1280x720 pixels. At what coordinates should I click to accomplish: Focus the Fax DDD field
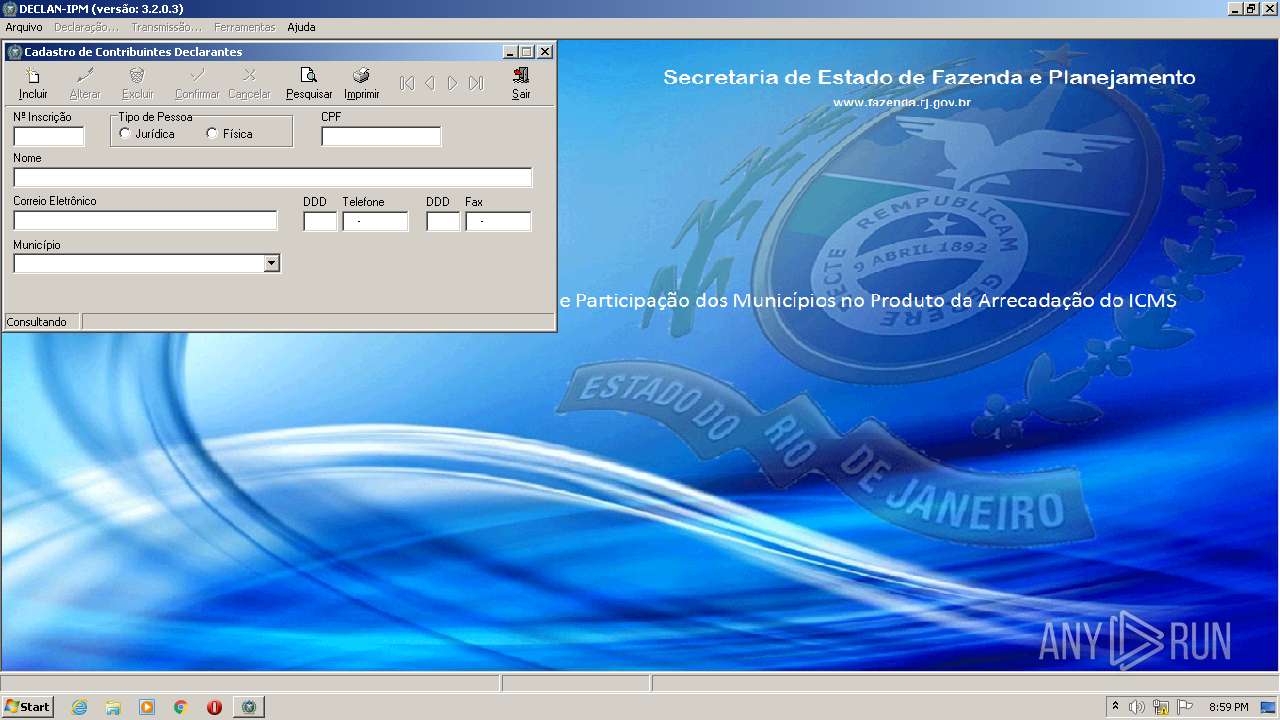click(443, 221)
